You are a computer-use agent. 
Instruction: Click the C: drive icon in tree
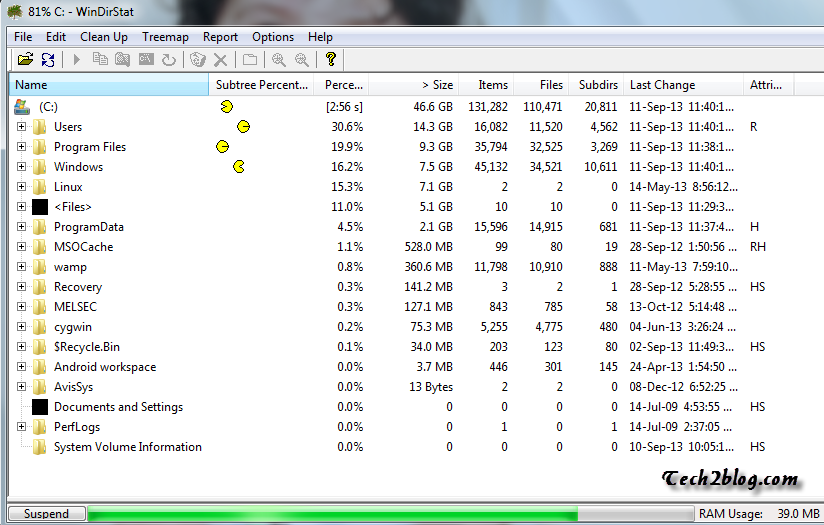(22, 107)
